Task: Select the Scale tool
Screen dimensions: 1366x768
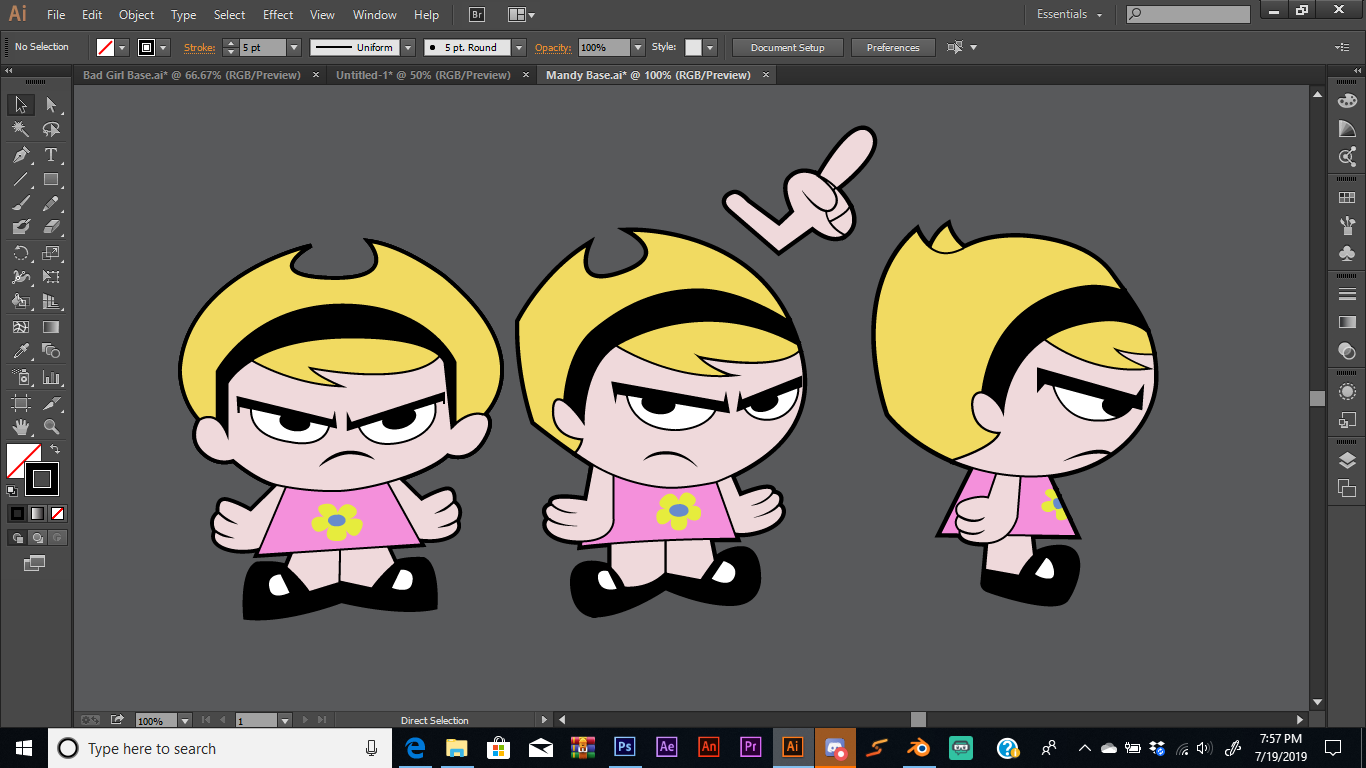Action: (51, 254)
